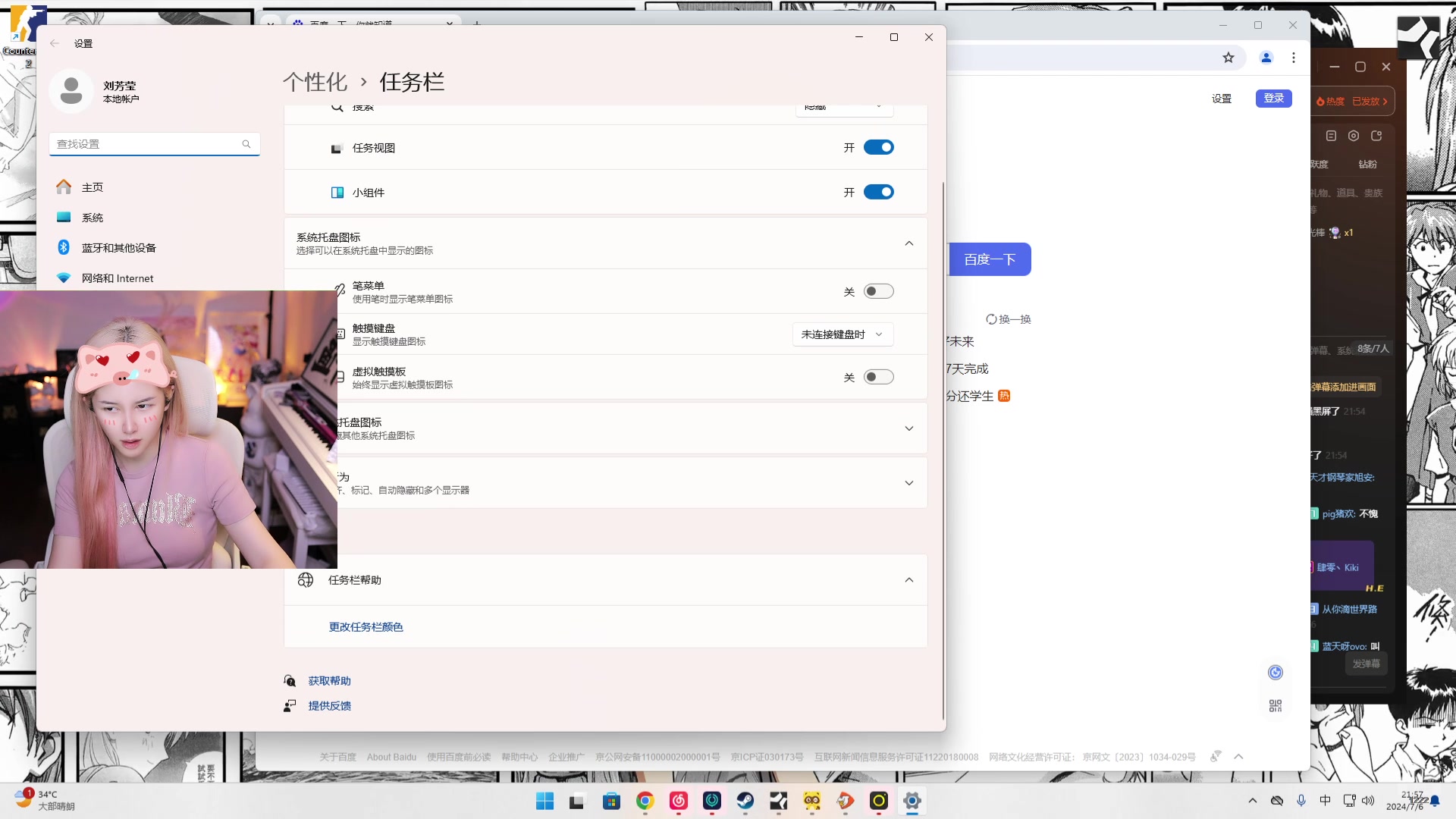Open notification bell in system tray
Viewport: 1456px width, 819px height.
pos(1434,801)
